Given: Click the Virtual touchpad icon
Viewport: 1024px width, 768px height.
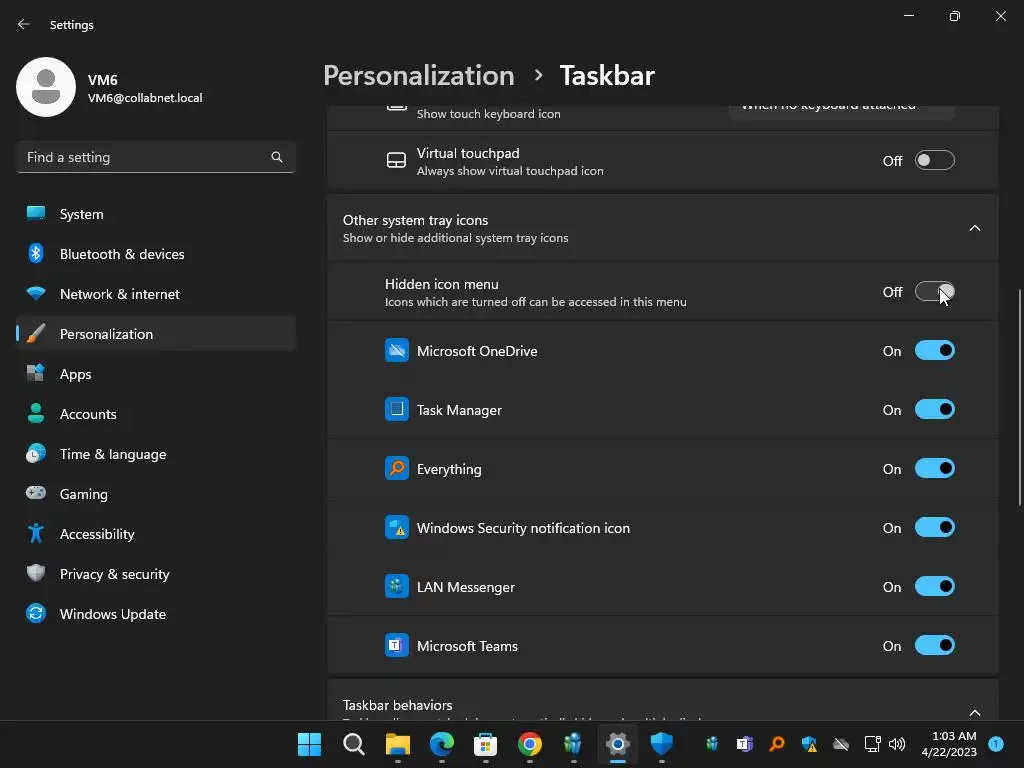Looking at the screenshot, I should tap(396, 161).
